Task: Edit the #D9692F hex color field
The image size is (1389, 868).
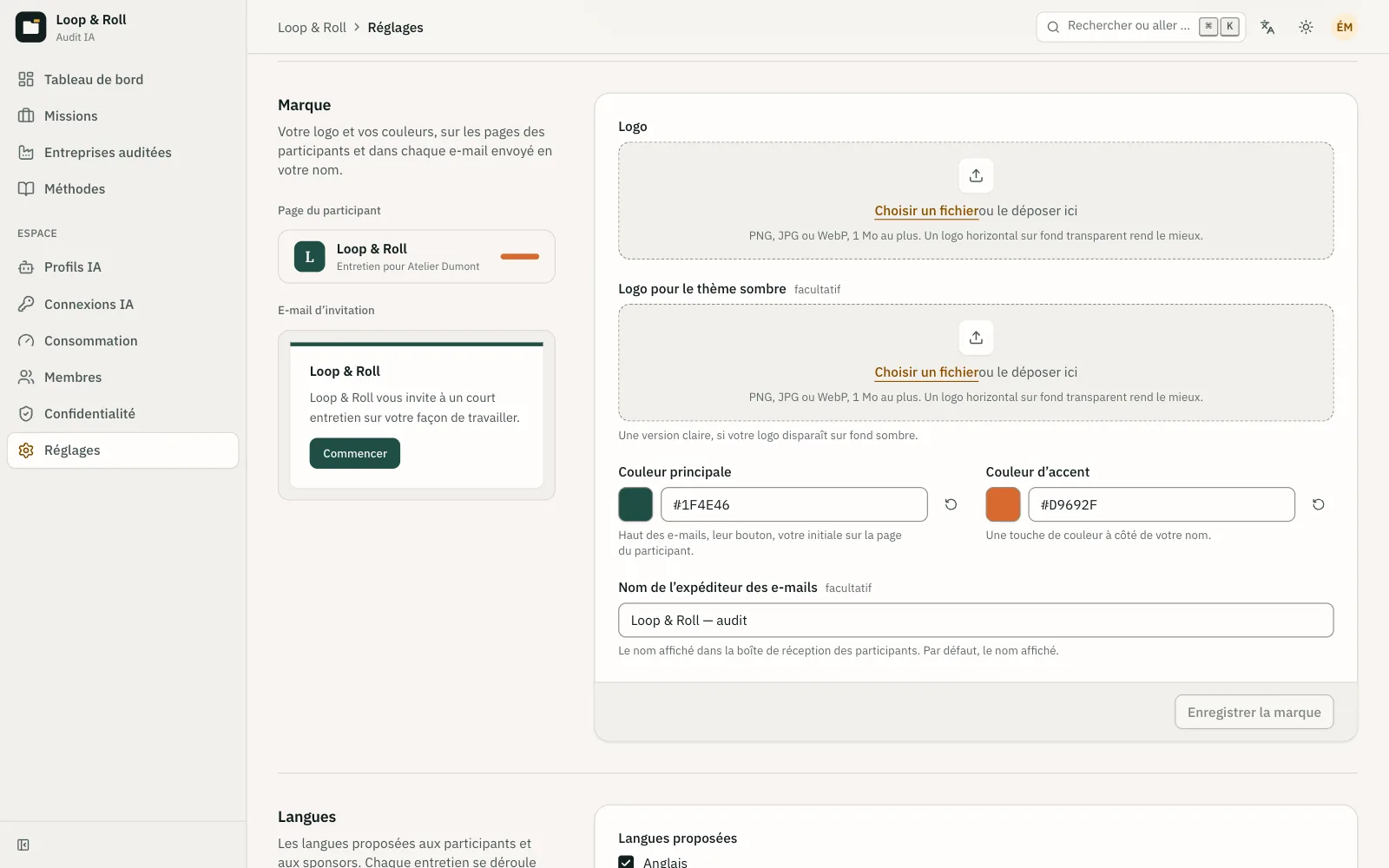Action: (1162, 504)
